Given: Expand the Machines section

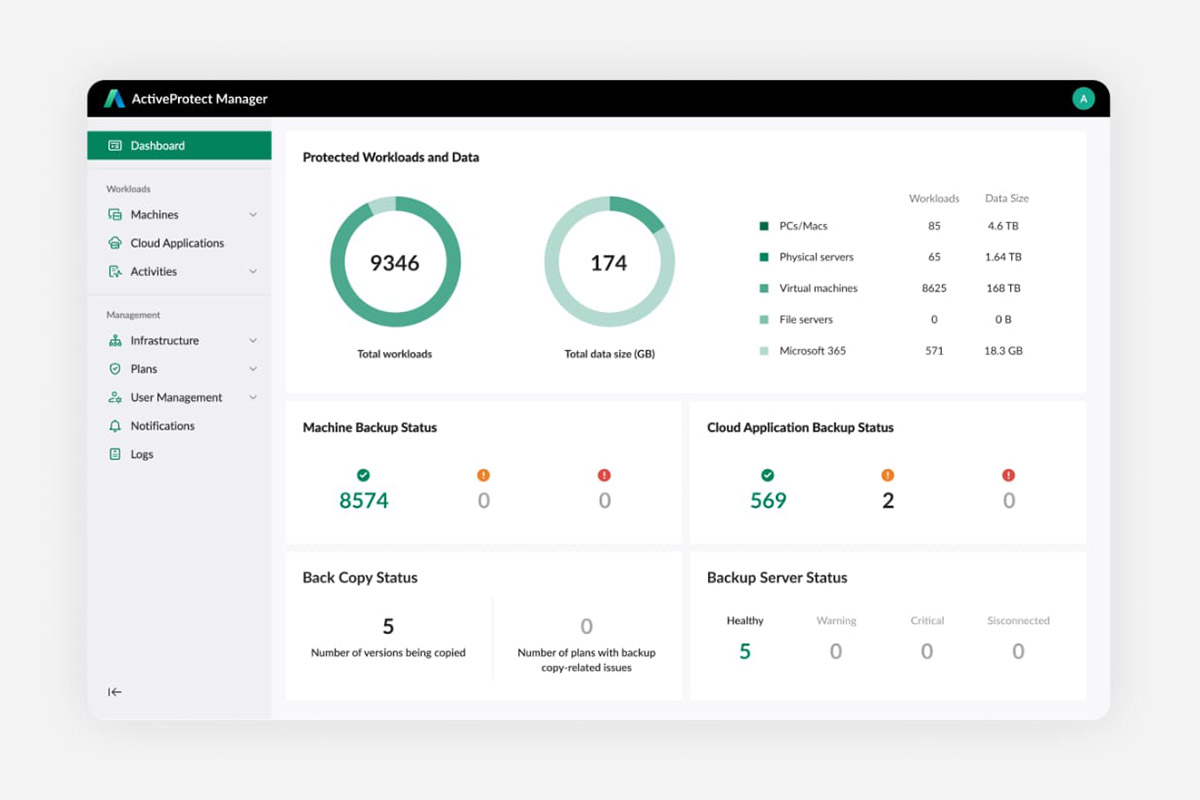Looking at the screenshot, I should pyautogui.click(x=253, y=214).
